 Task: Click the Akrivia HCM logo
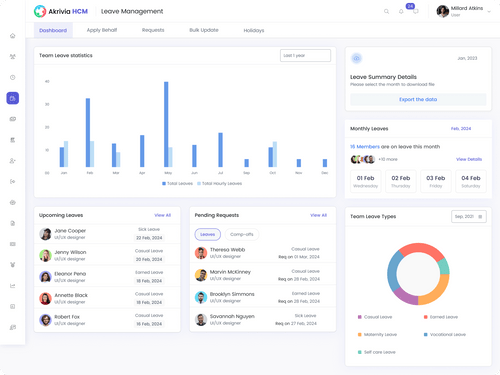[61, 11]
